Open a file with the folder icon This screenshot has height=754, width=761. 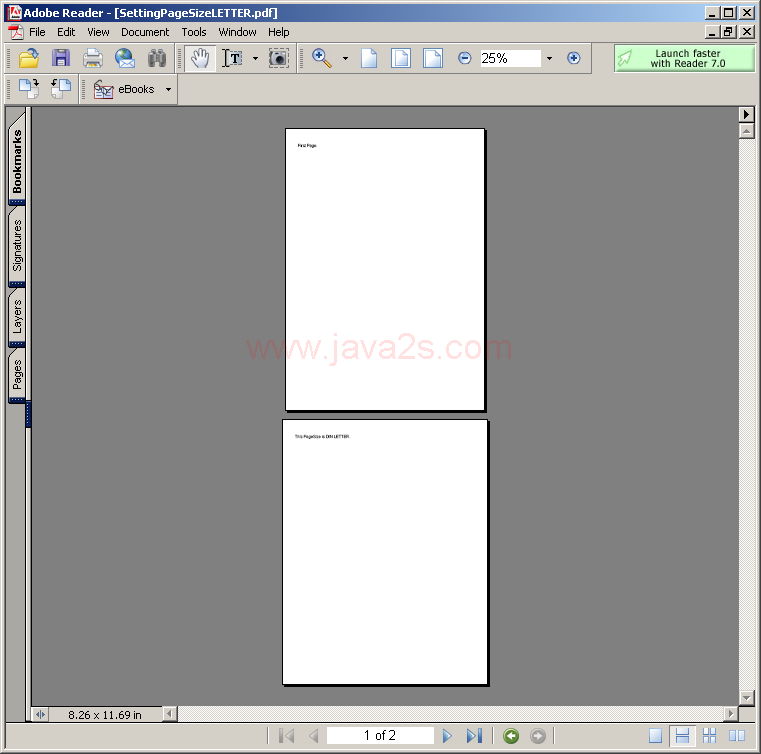29,58
